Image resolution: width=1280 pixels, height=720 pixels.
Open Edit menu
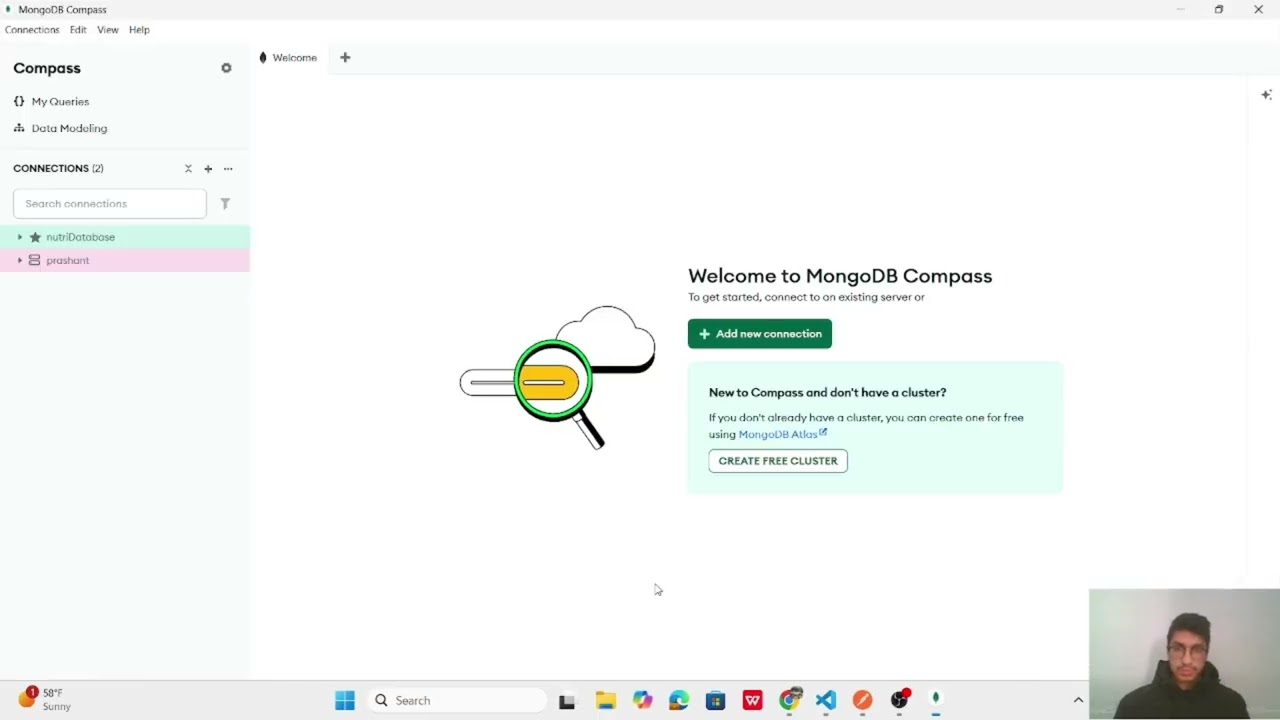pos(78,30)
